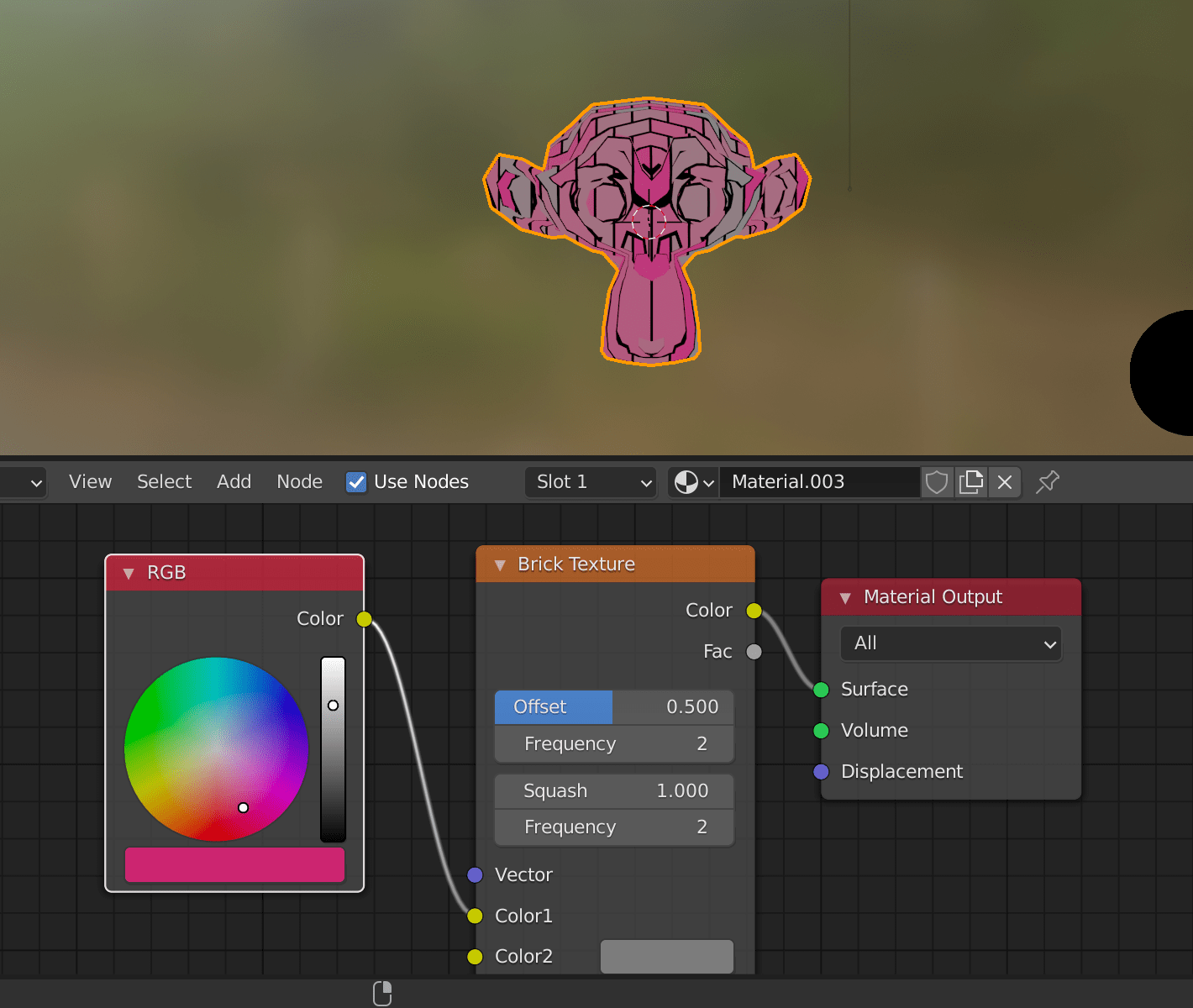Collapse the Material Output node
Screen dimensions: 1193x1008
click(845, 598)
